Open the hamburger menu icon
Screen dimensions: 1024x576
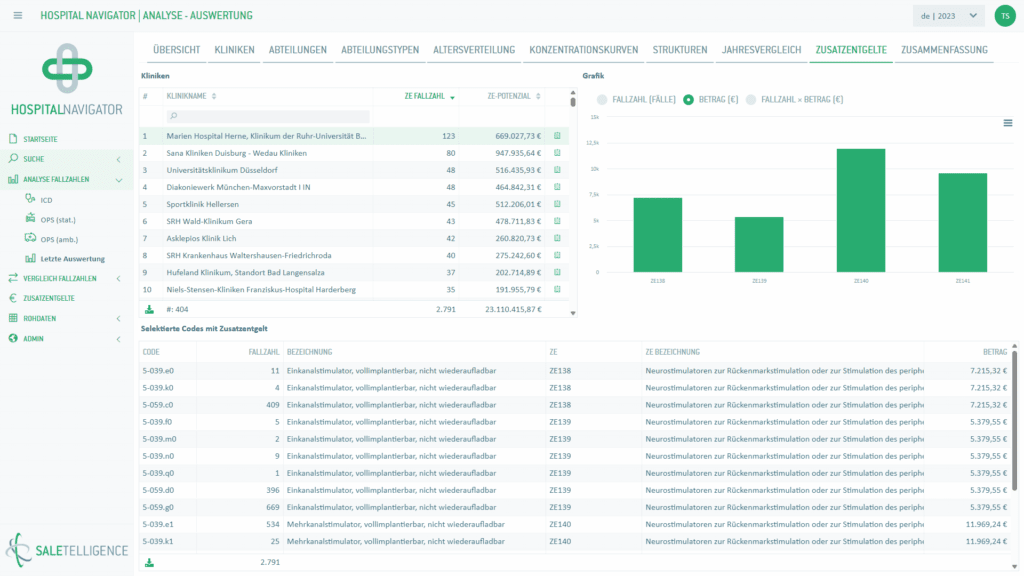(x=18, y=15)
